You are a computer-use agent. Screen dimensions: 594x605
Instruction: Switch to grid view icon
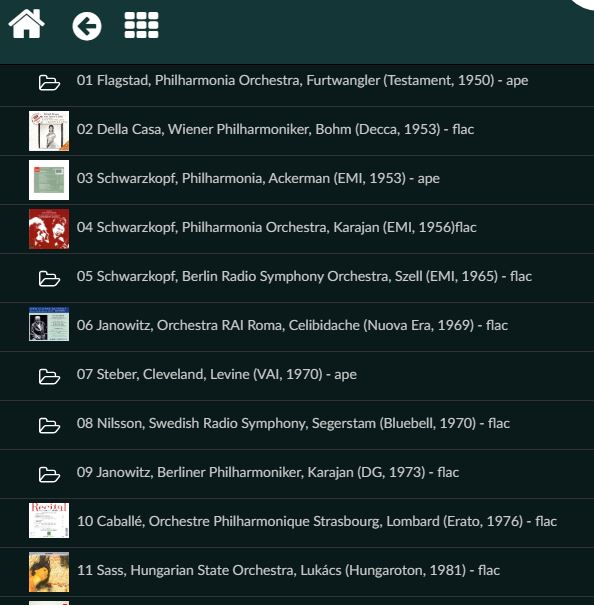point(141,25)
